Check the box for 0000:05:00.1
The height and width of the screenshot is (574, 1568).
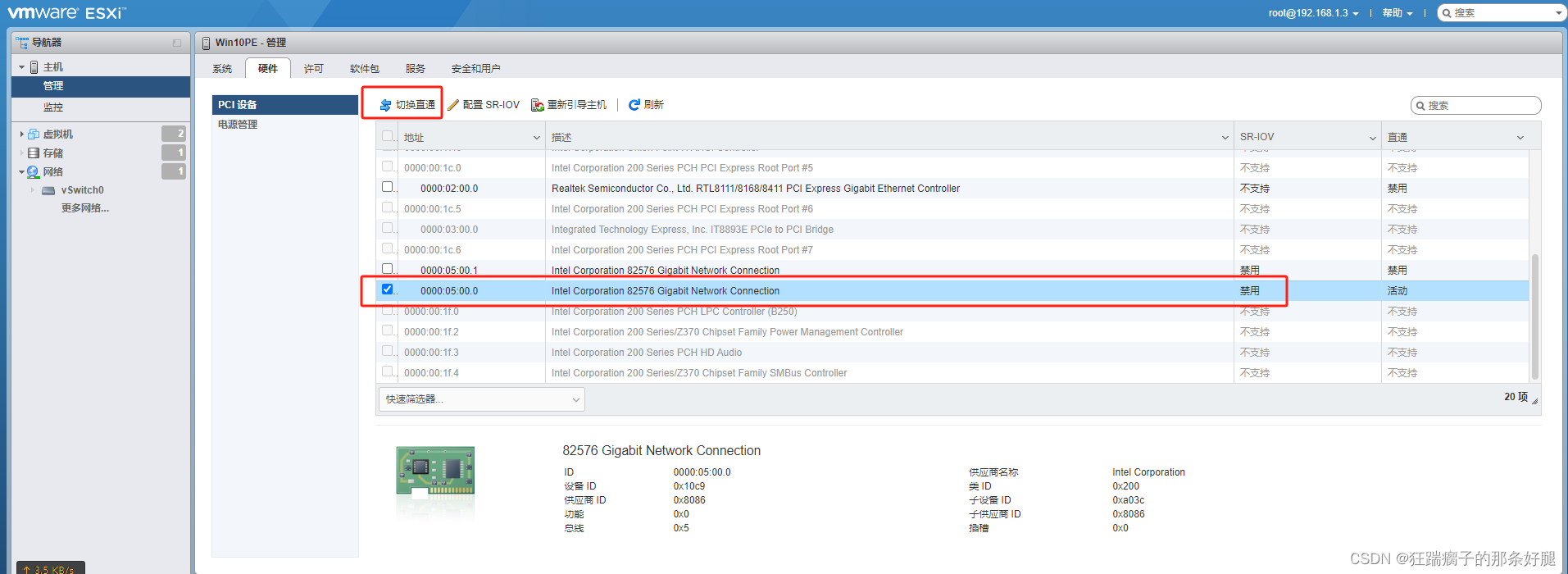click(388, 269)
